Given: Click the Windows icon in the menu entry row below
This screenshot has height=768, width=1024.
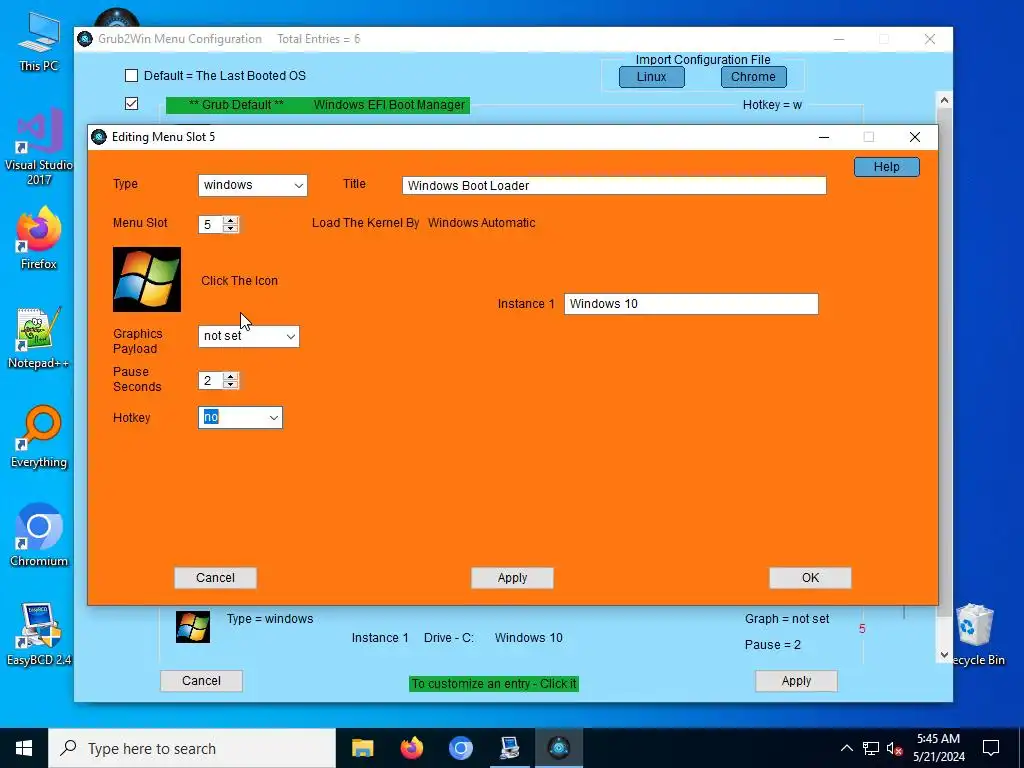Looking at the screenshot, I should (193, 627).
